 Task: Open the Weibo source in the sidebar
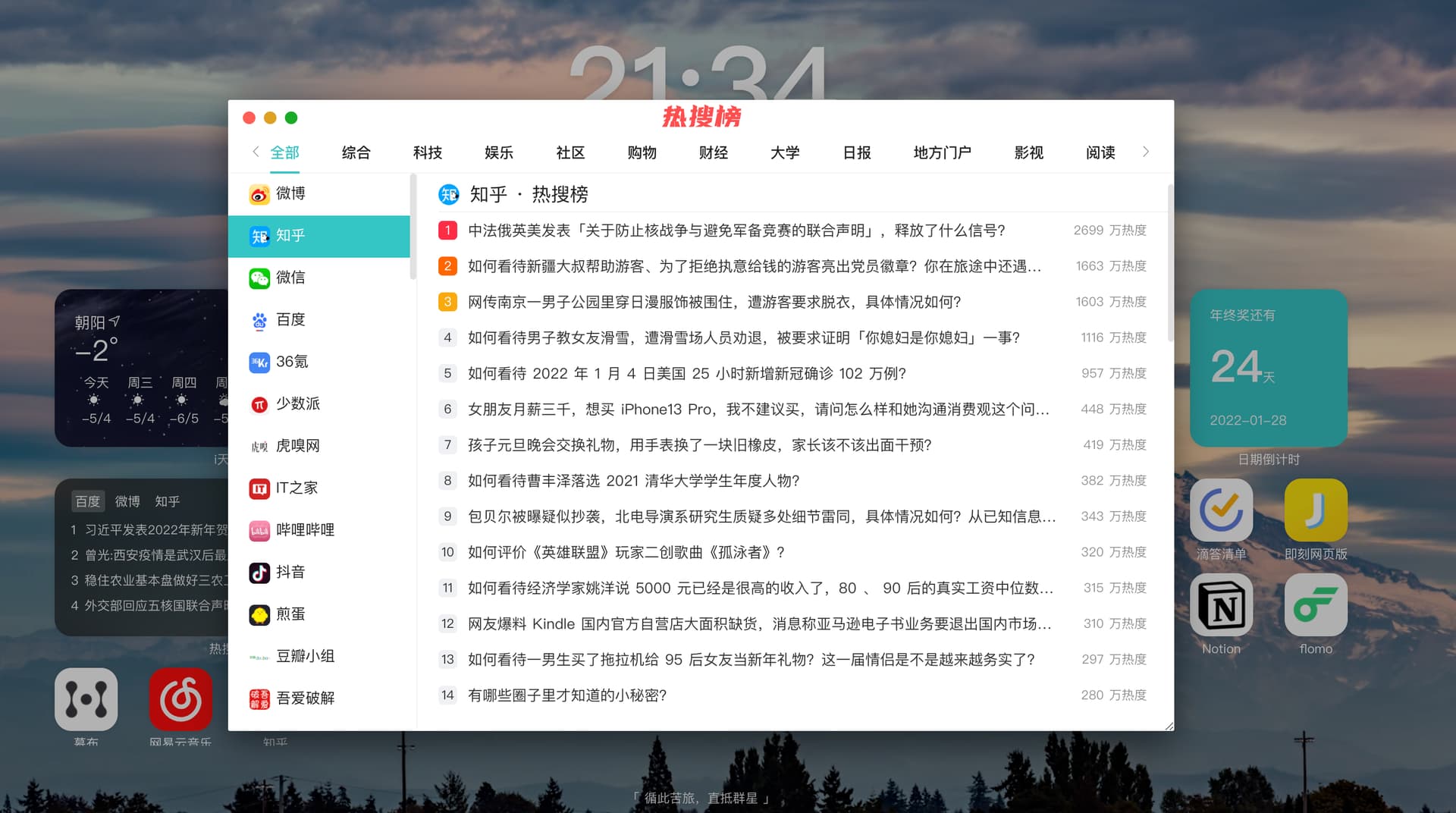point(290,194)
